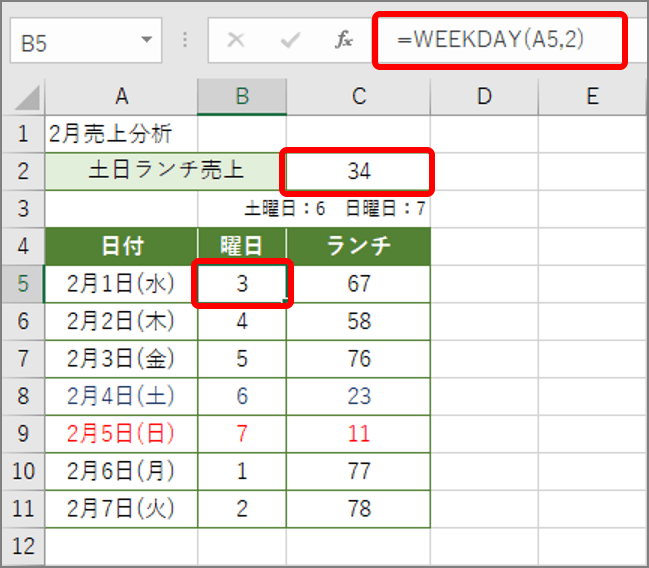
Task: Click the formula bar resize dots handle
Action: [x=185, y=40]
